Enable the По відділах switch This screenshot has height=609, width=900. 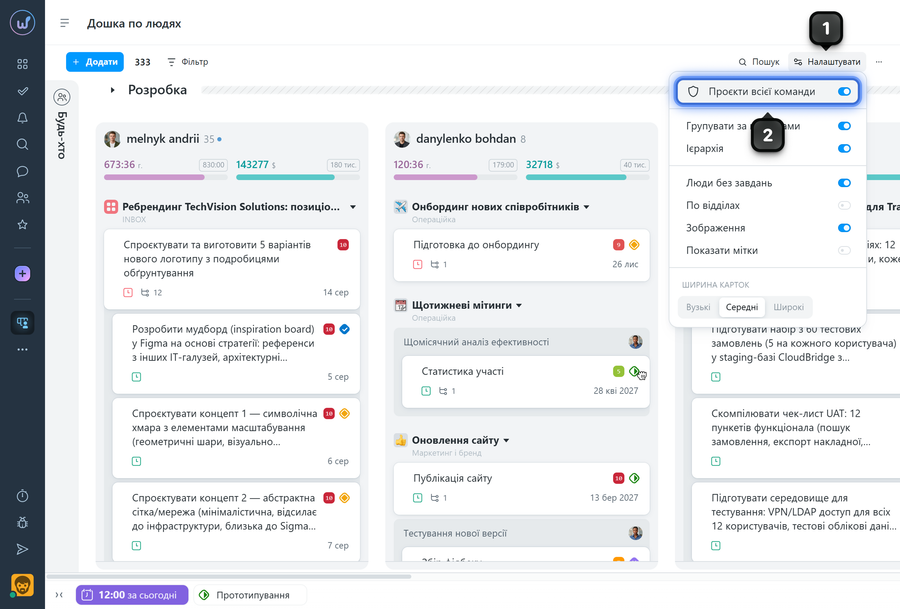844,205
